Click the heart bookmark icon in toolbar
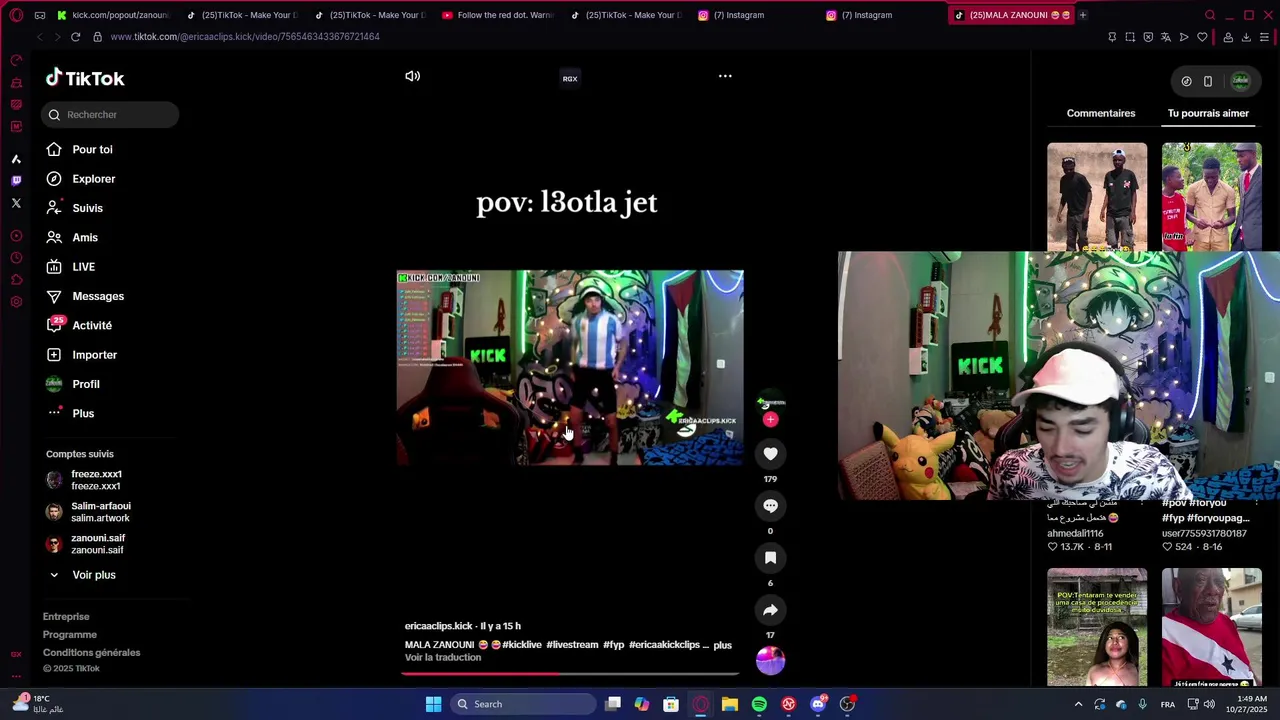This screenshot has height=720, width=1280. (1202, 37)
